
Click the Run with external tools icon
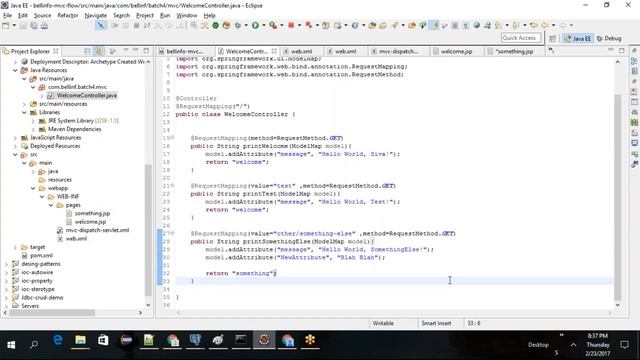tap(273, 26)
